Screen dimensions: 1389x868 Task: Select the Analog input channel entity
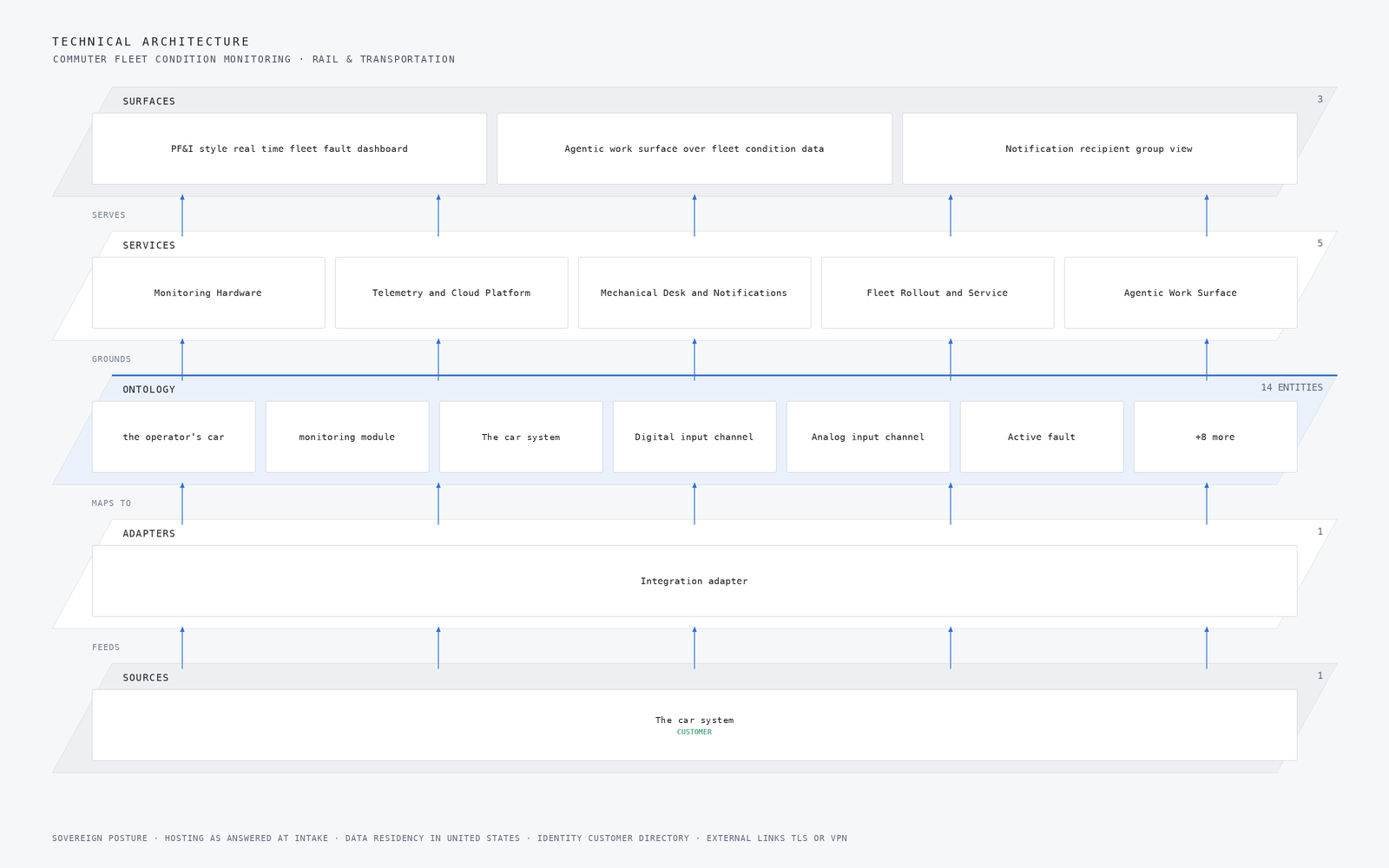868,437
